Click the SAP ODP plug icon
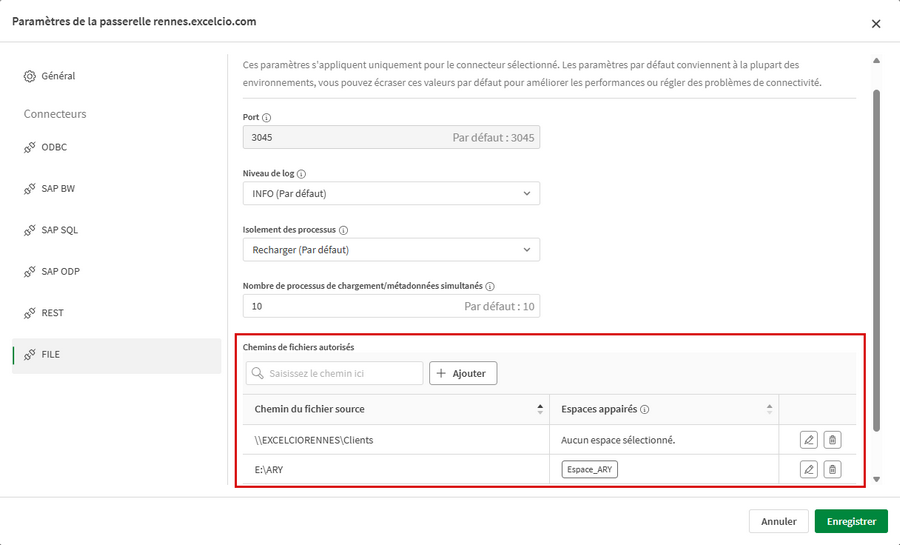This screenshot has width=900, height=545. [x=29, y=271]
